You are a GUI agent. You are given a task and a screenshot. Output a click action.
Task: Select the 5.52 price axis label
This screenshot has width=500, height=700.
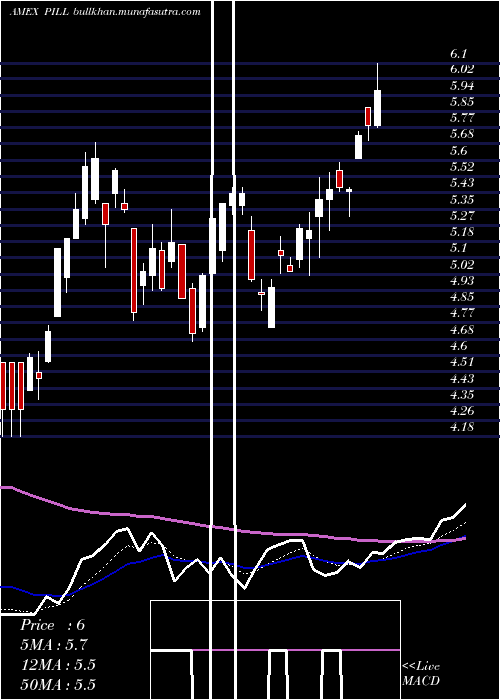(462, 167)
